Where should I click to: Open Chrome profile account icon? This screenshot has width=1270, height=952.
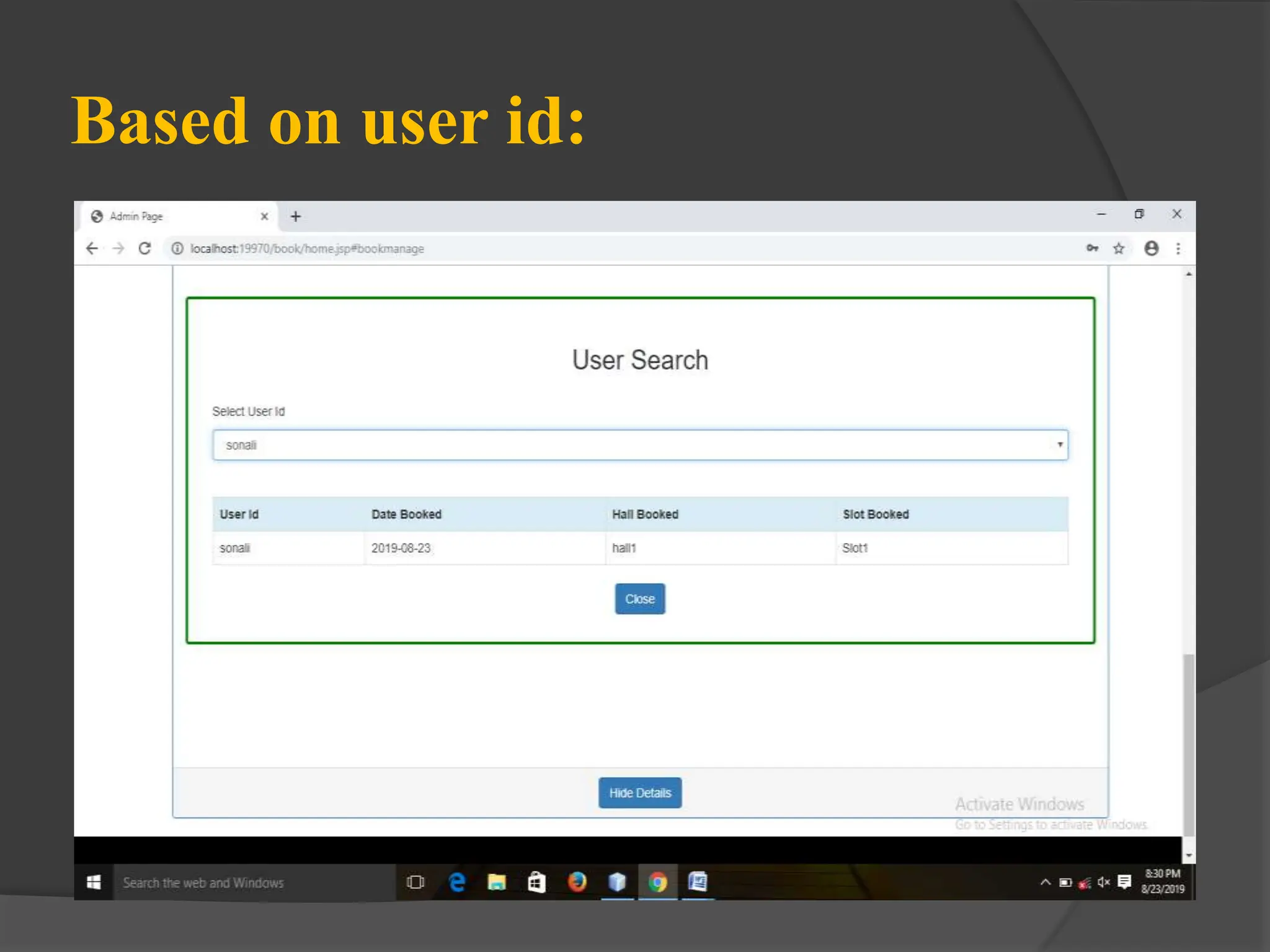(x=1152, y=249)
